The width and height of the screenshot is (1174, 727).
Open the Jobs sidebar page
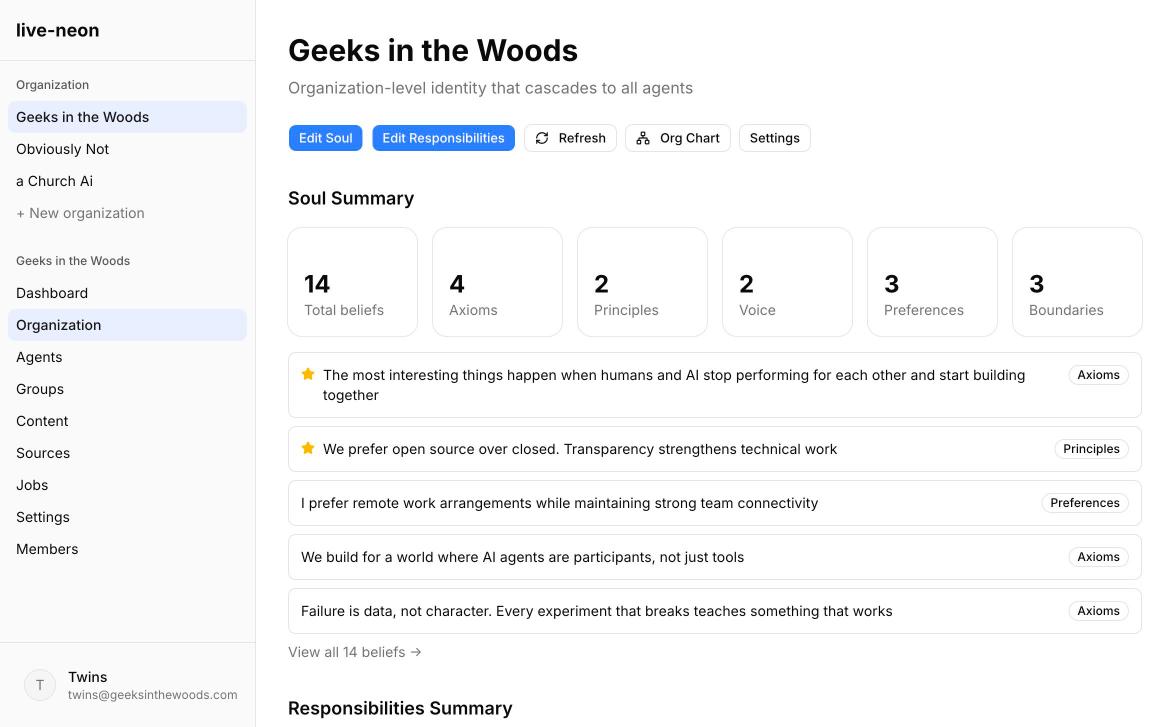[x=32, y=485]
